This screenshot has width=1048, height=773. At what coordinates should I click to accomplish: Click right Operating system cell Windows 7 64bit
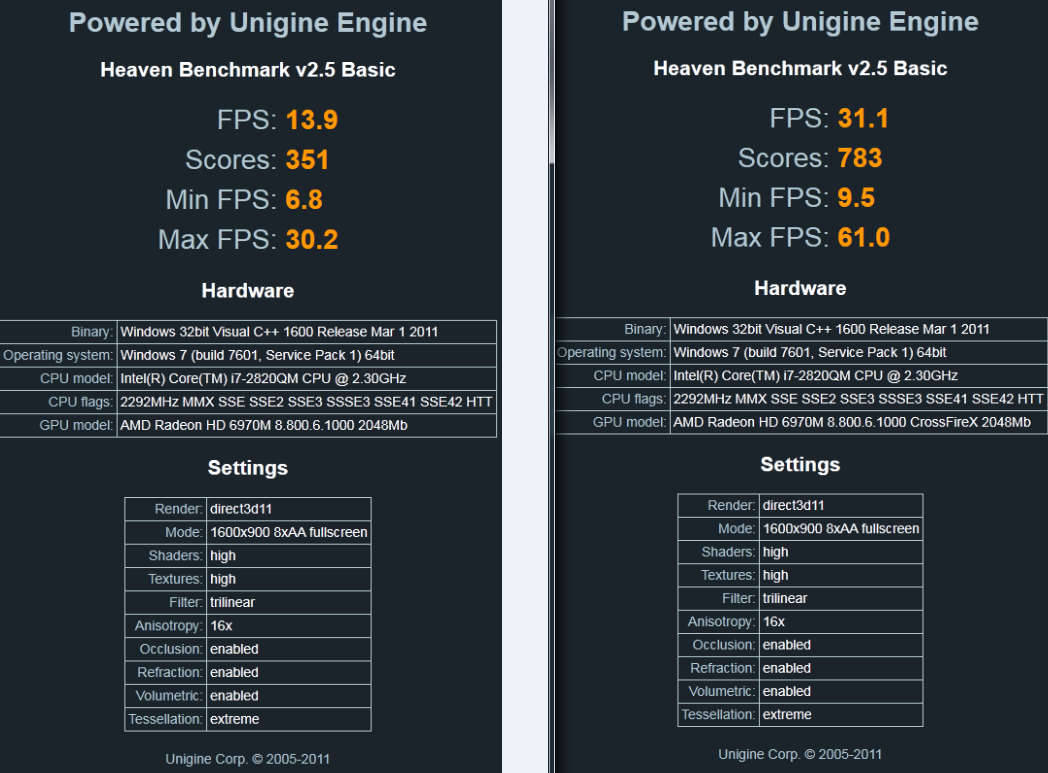click(x=859, y=353)
